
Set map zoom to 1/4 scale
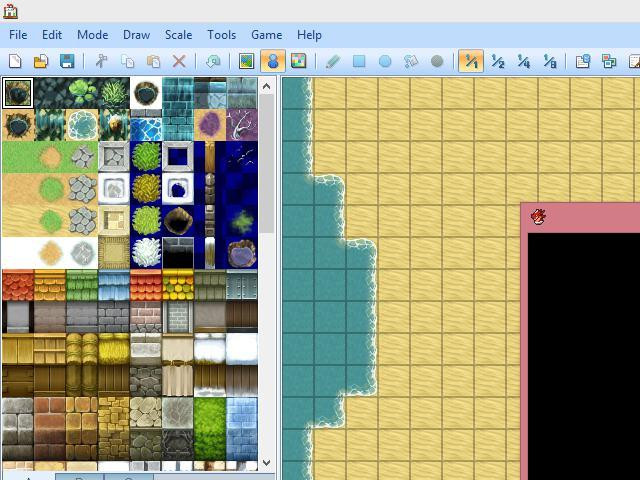coord(524,61)
